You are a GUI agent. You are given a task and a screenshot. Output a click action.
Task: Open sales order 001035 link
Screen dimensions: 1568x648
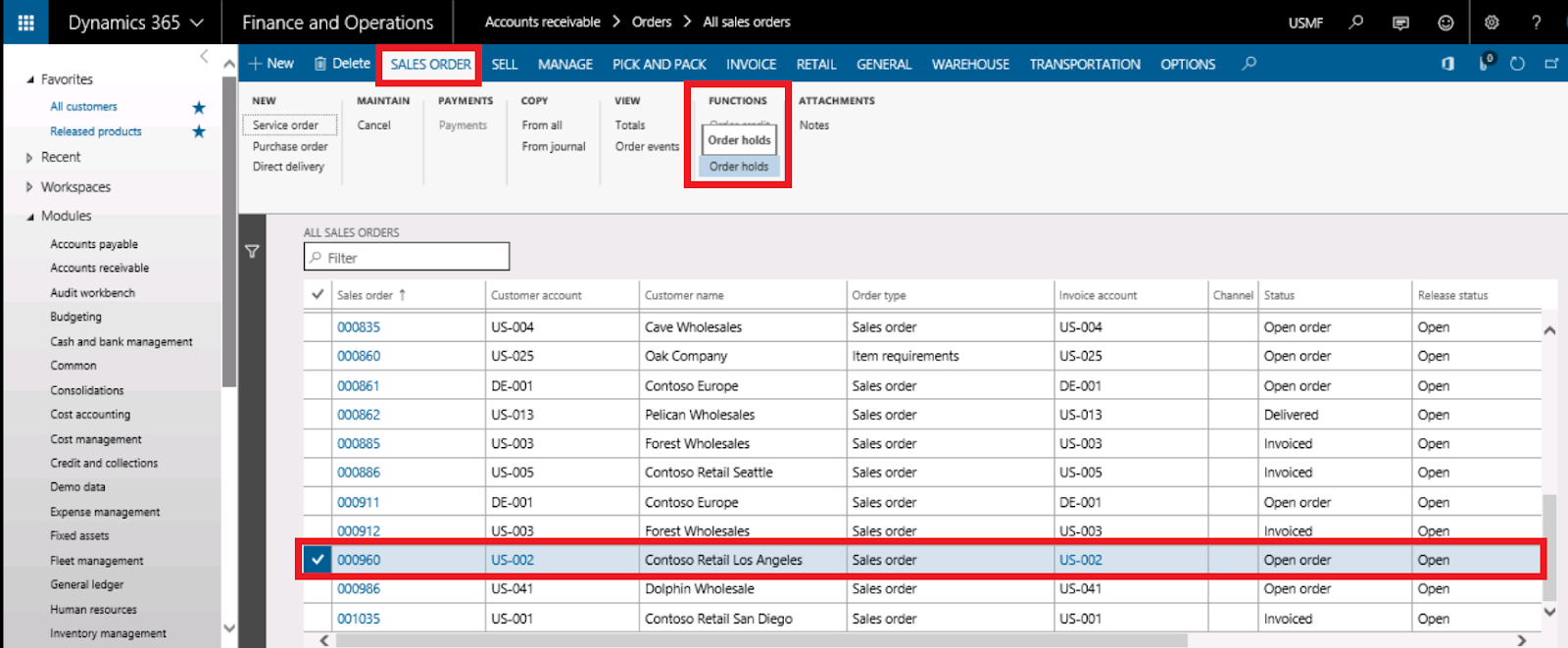(359, 619)
